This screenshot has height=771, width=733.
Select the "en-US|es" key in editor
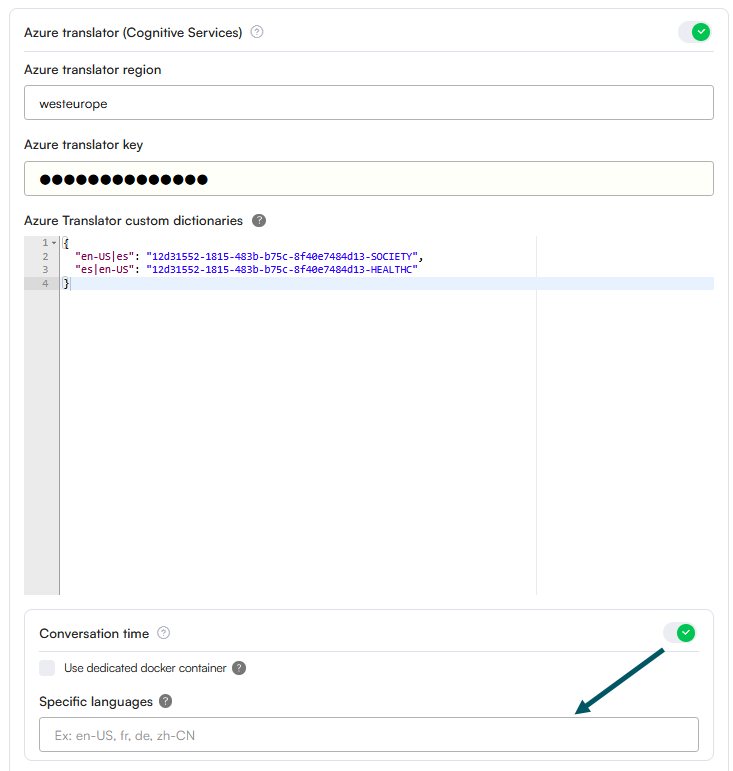pyautogui.click(x=104, y=257)
